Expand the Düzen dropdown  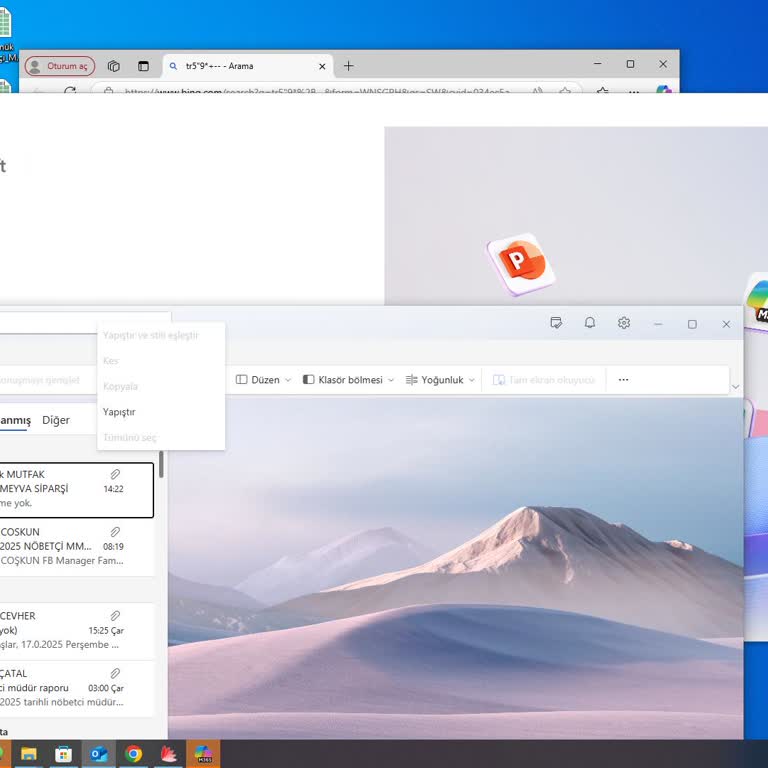[264, 380]
